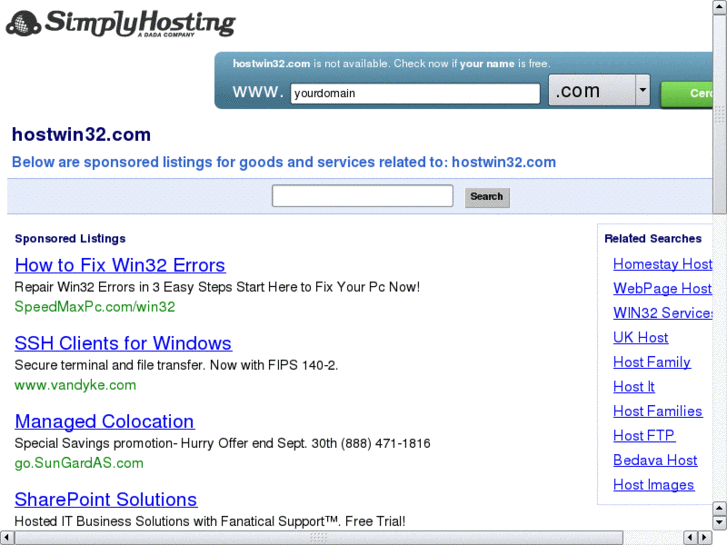The width and height of the screenshot is (727, 545).
Task: Open How to Fix Win32 Errors link
Action: tap(120, 265)
